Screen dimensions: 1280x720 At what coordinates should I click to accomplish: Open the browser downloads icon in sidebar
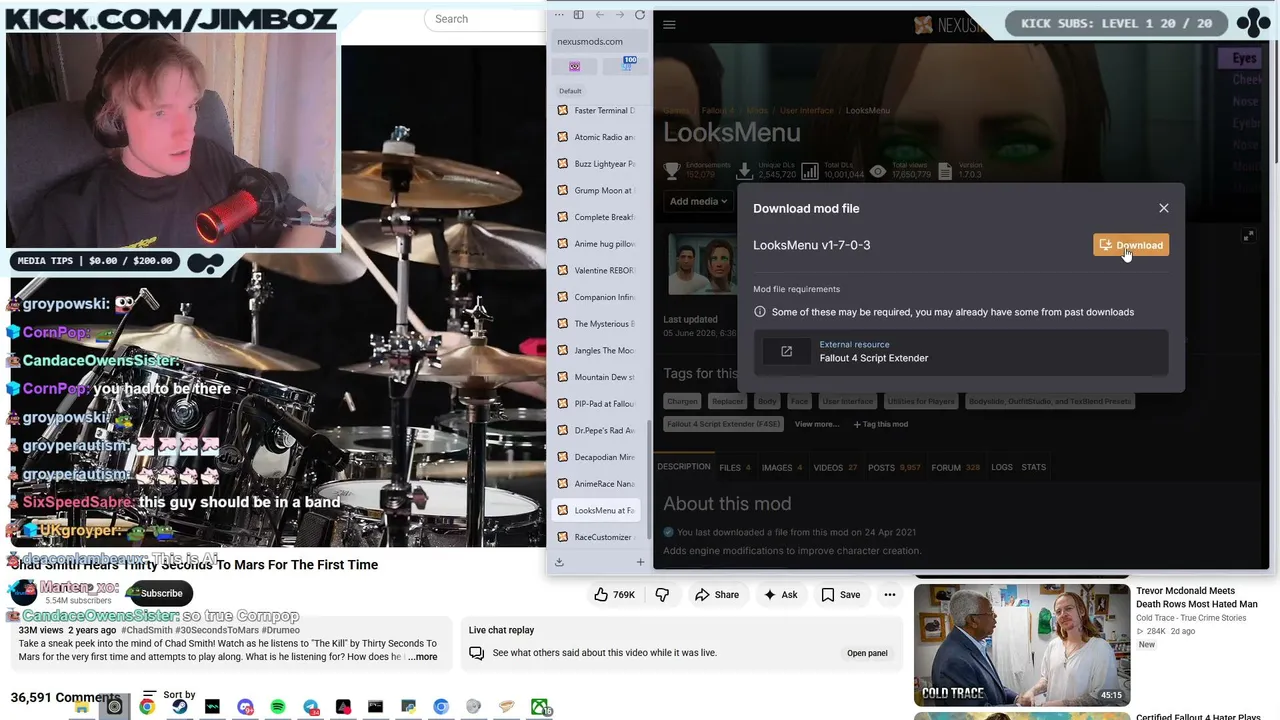pos(559,562)
